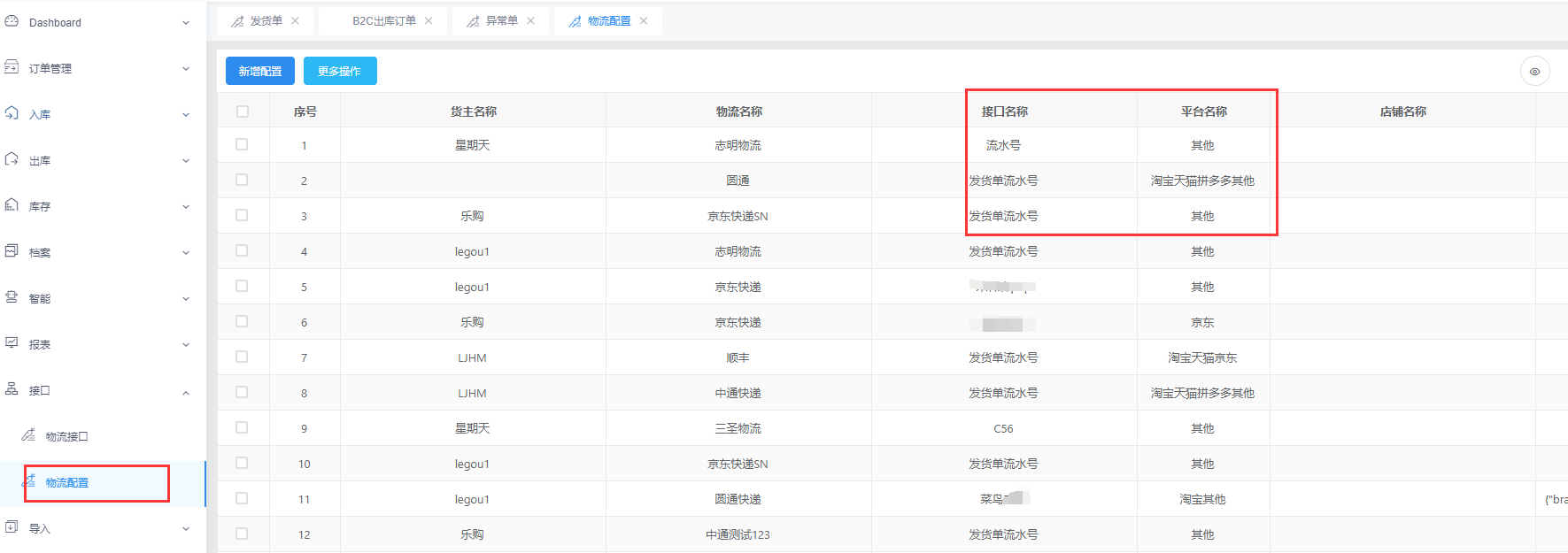This screenshot has height=553, width=1568.
Task: Expand the Dashboard menu chevron
Action: (186, 23)
